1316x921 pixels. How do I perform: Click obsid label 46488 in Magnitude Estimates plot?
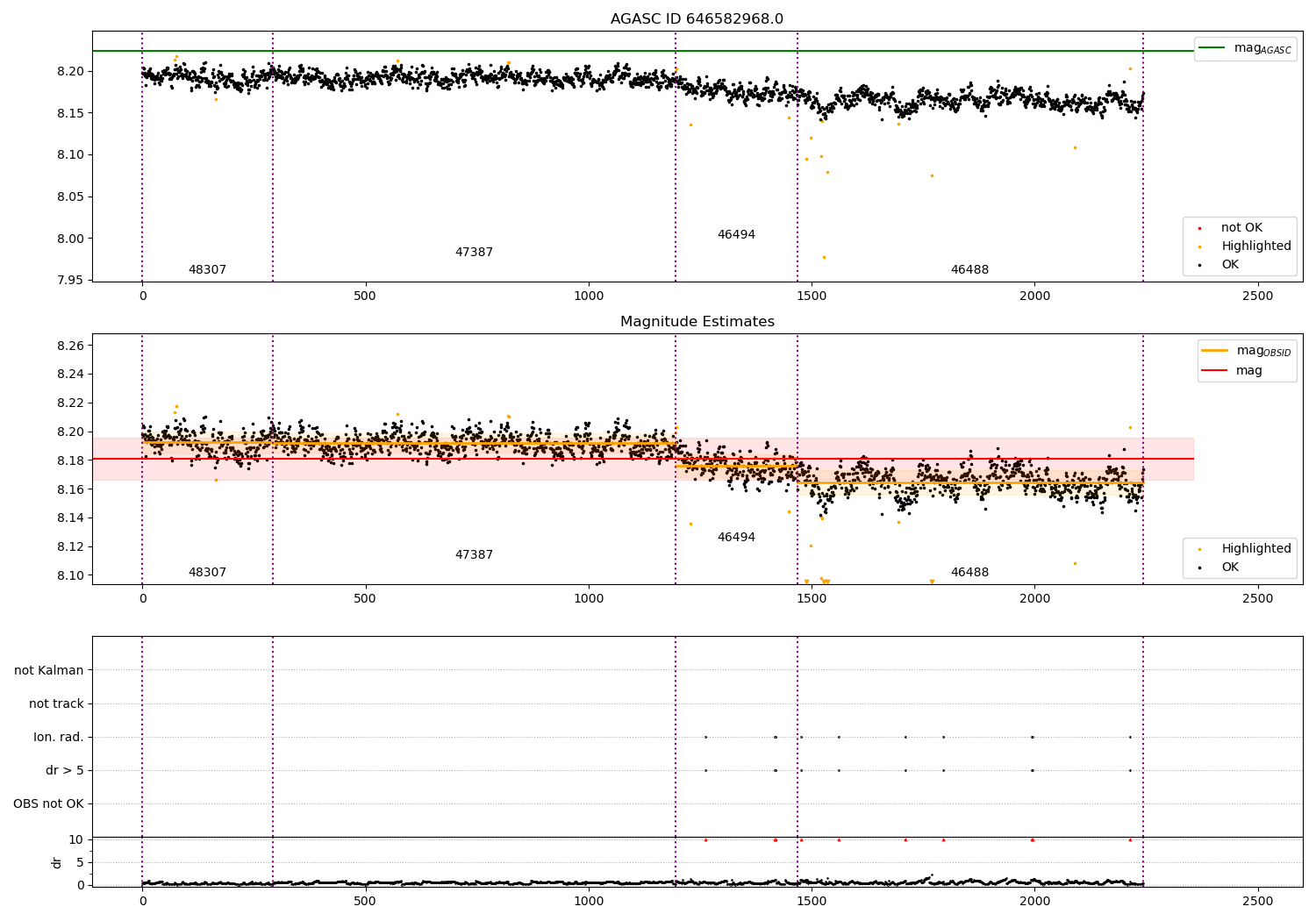pos(969,573)
